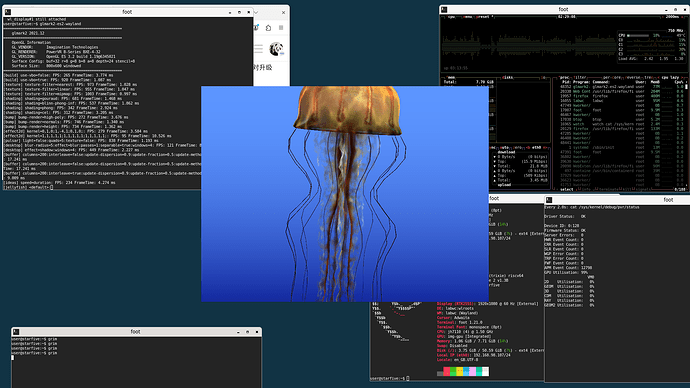Image resolution: width=690 pixels, height=388 pixels.
Task: Click the panda avatar on the web page
Action: (276, 49)
